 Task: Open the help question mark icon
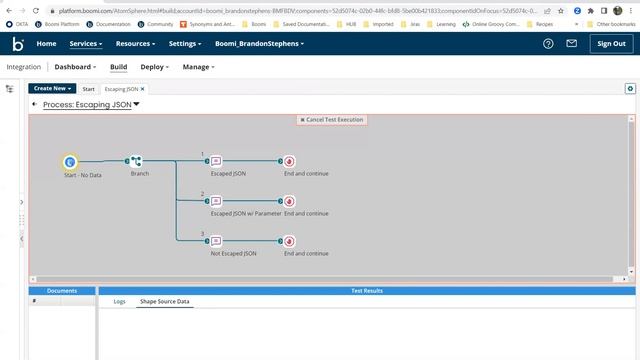point(548,44)
